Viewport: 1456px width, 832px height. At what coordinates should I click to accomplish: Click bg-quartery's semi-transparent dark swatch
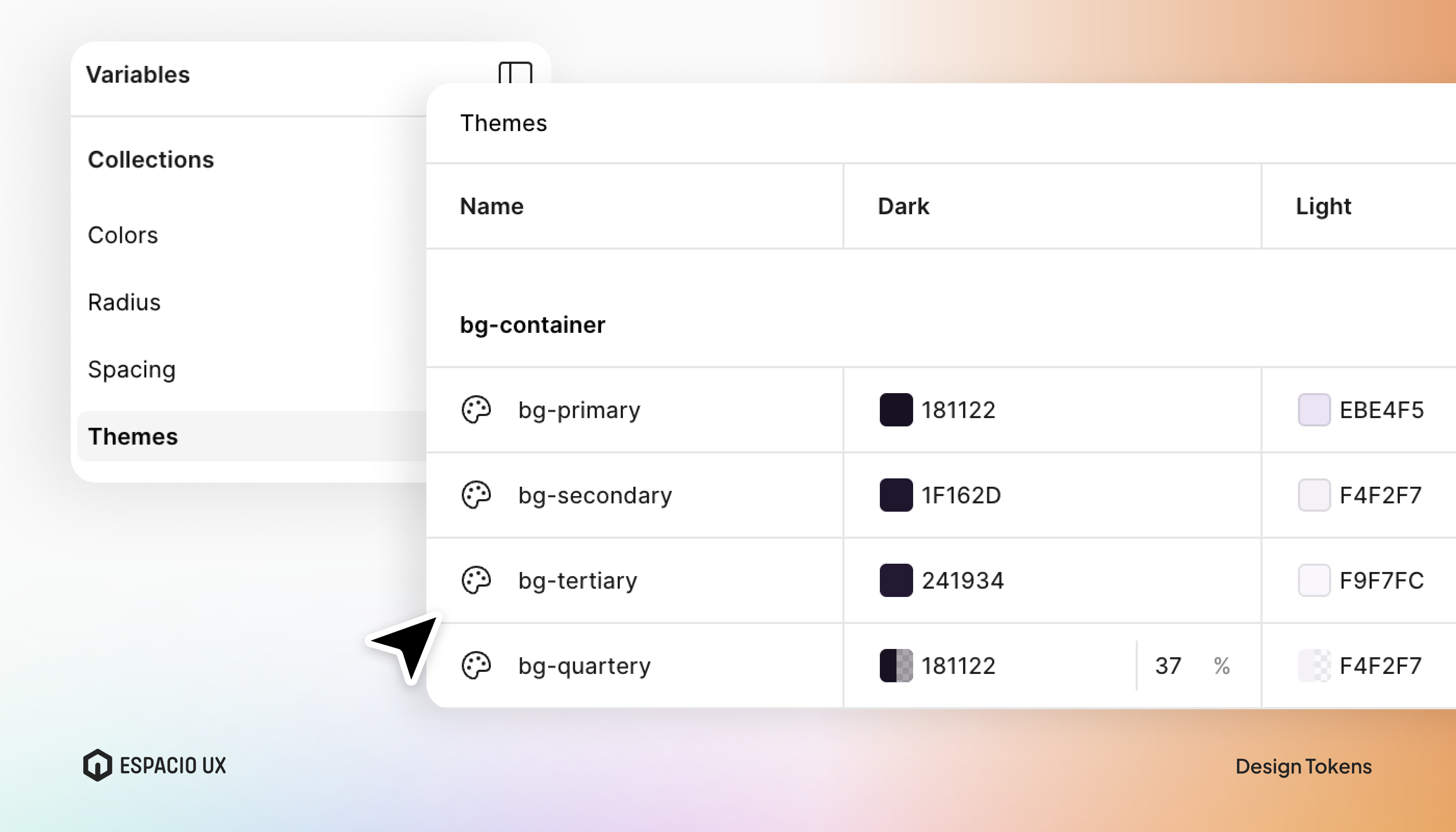(896, 665)
